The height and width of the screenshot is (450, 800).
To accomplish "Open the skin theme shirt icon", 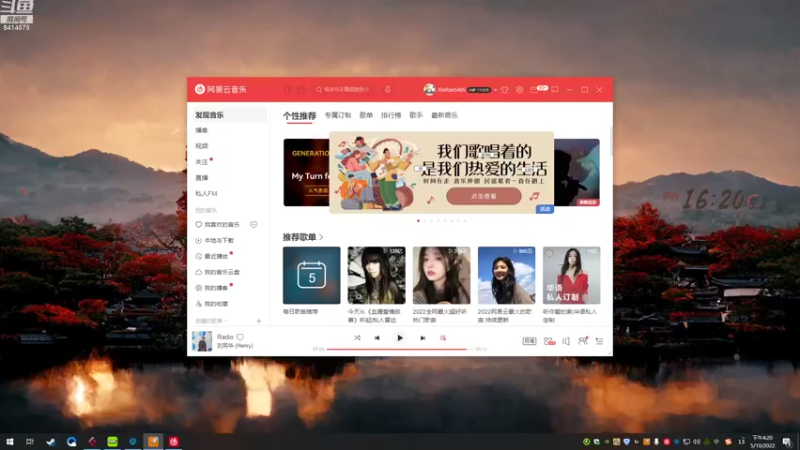I will pos(505,90).
